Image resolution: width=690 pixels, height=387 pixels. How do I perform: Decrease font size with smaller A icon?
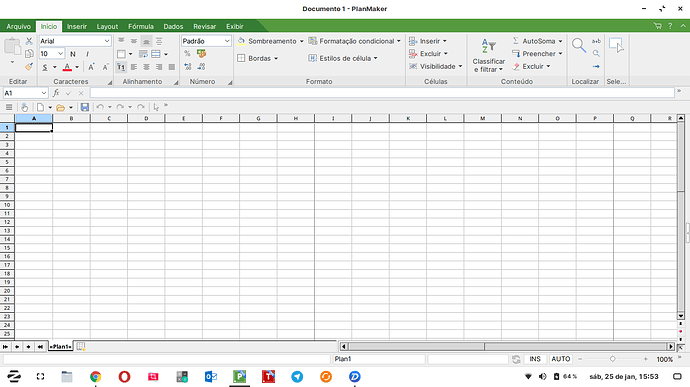pos(105,67)
